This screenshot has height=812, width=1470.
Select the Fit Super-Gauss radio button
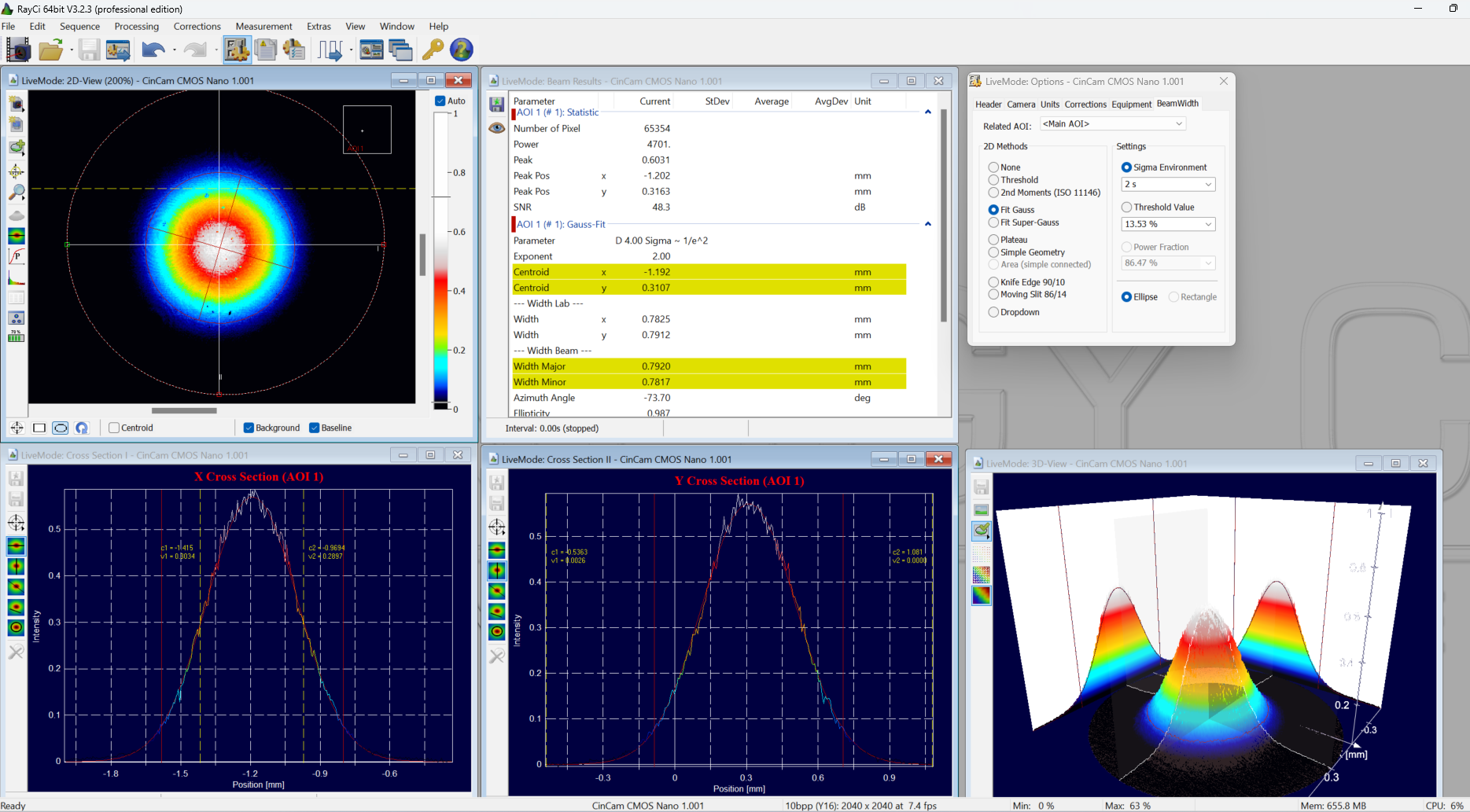click(993, 223)
